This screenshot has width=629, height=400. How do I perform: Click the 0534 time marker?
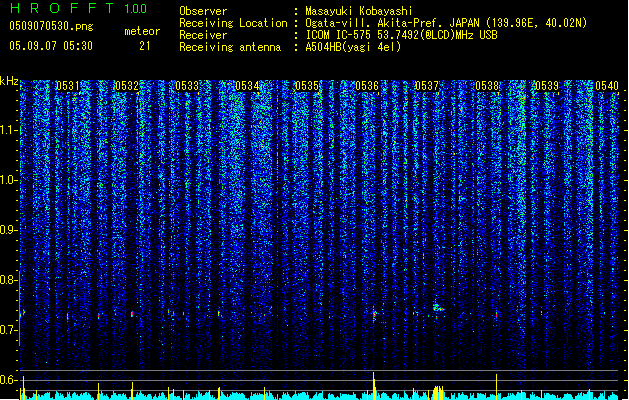[247, 86]
